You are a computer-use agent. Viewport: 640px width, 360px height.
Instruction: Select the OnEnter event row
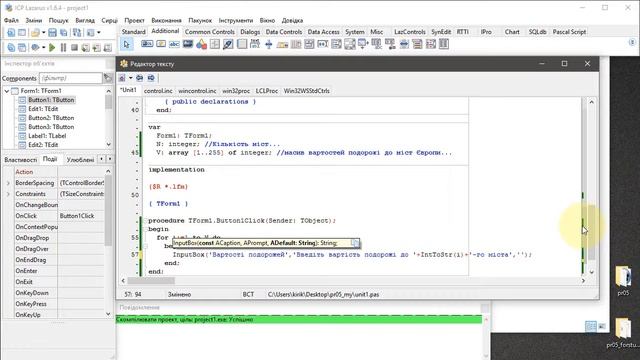pyautogui.click(x=53, y=271)
